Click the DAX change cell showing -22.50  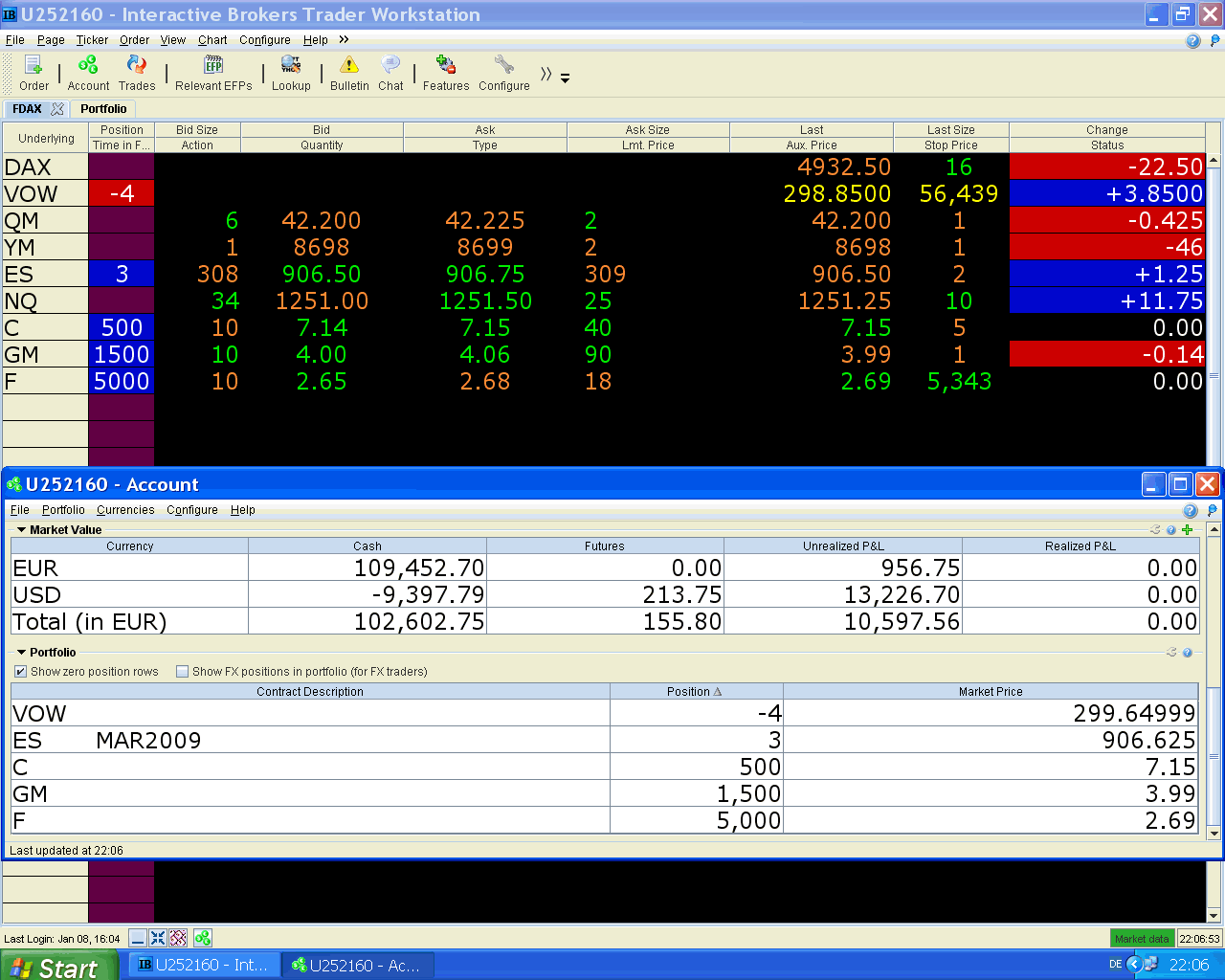1107,167
